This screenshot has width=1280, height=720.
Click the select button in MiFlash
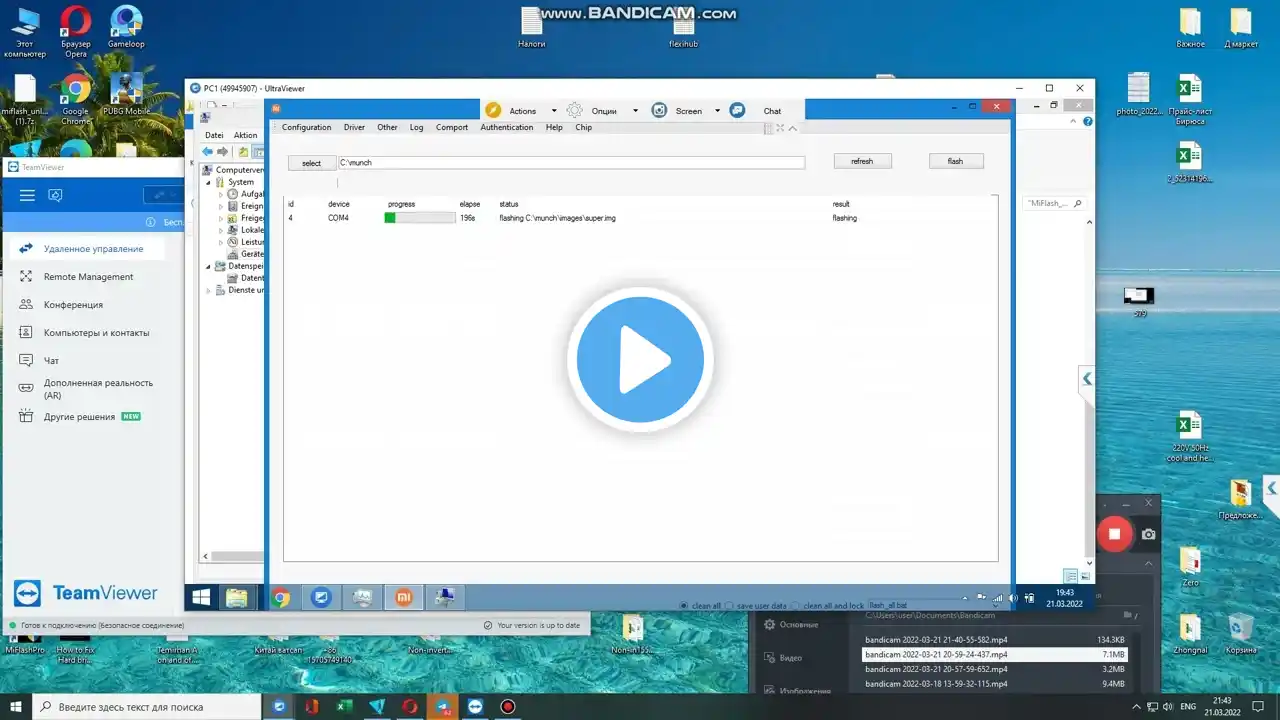(312, 163)
